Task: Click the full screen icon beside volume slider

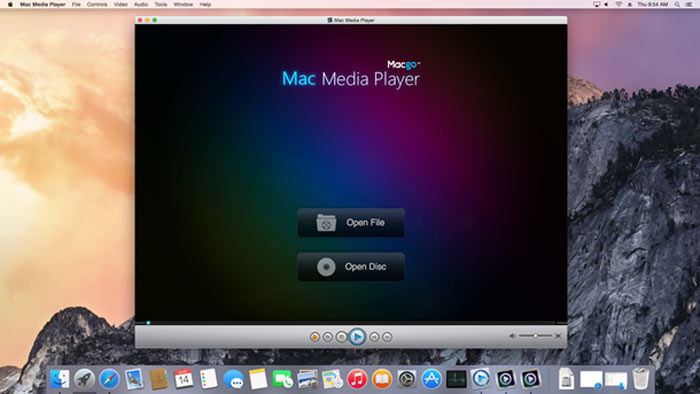Action: click(x=558, y=336)
